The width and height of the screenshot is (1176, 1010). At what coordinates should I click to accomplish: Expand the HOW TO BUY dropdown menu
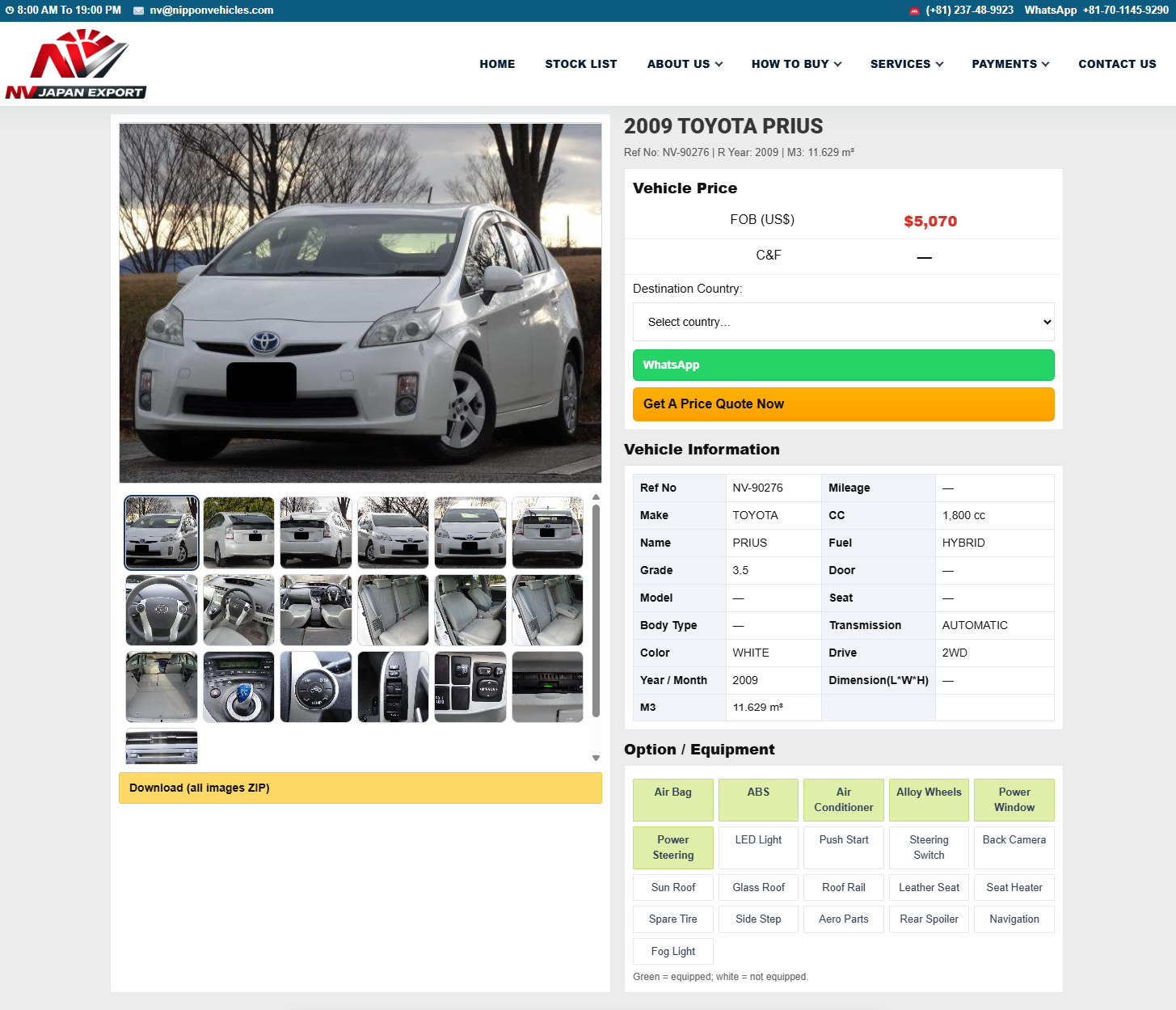click(x=796, y=64)
